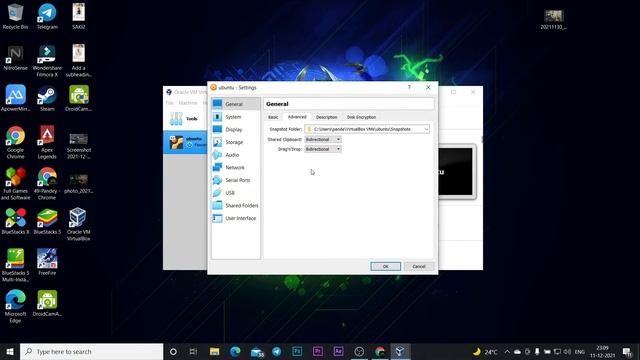Show hidden system tray icons
This screenshot has width=640, height=360.
pyautogui.click(x=507, y=351)
